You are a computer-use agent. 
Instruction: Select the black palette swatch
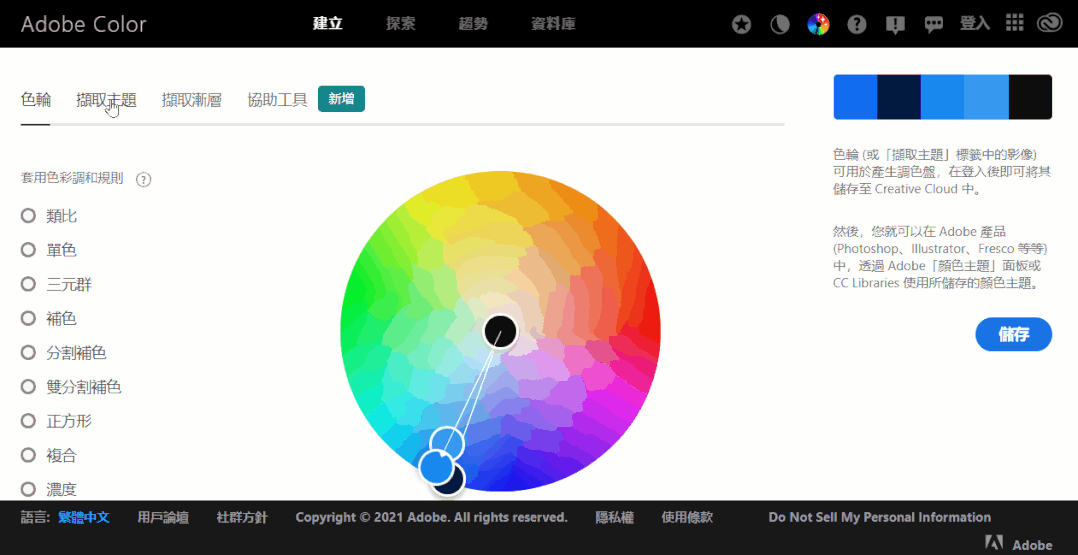click(1030, 97)
